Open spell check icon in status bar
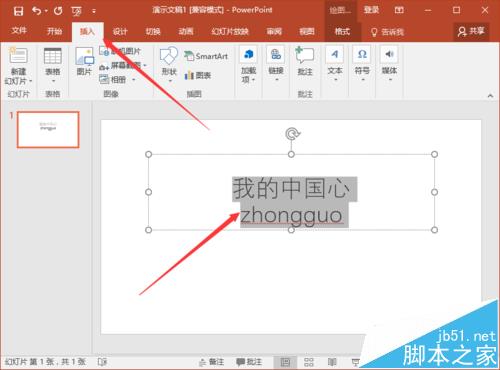The height and width of the screenshot is (370, 500). (102, 362)
